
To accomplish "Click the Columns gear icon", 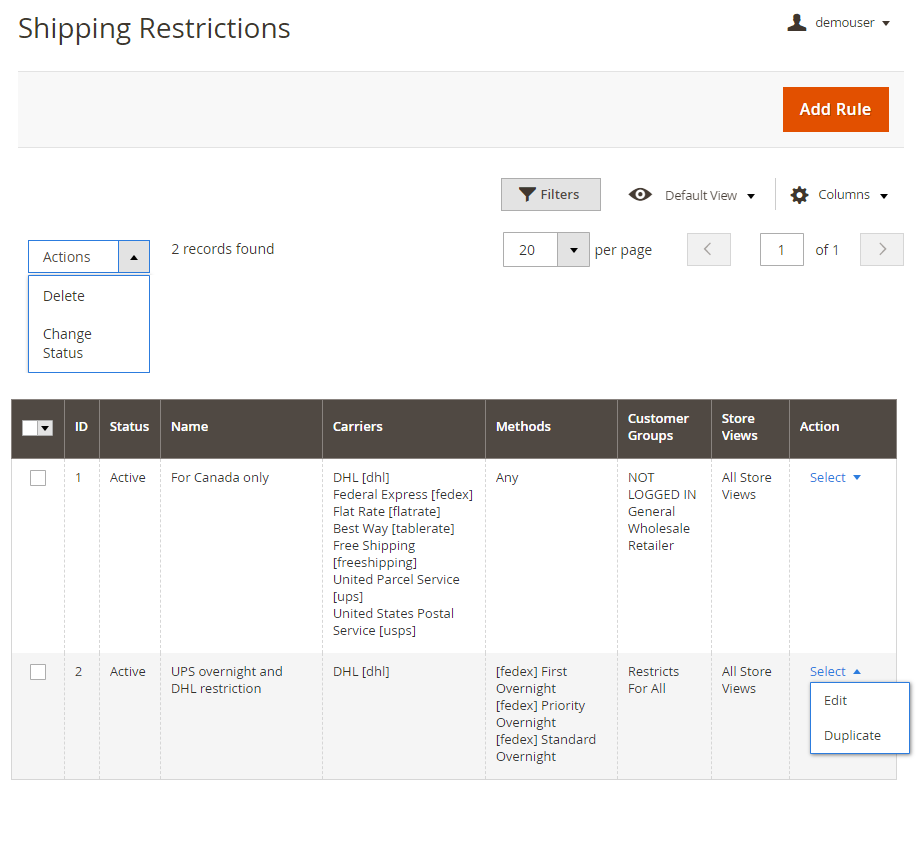I will [x=799, y=195].
